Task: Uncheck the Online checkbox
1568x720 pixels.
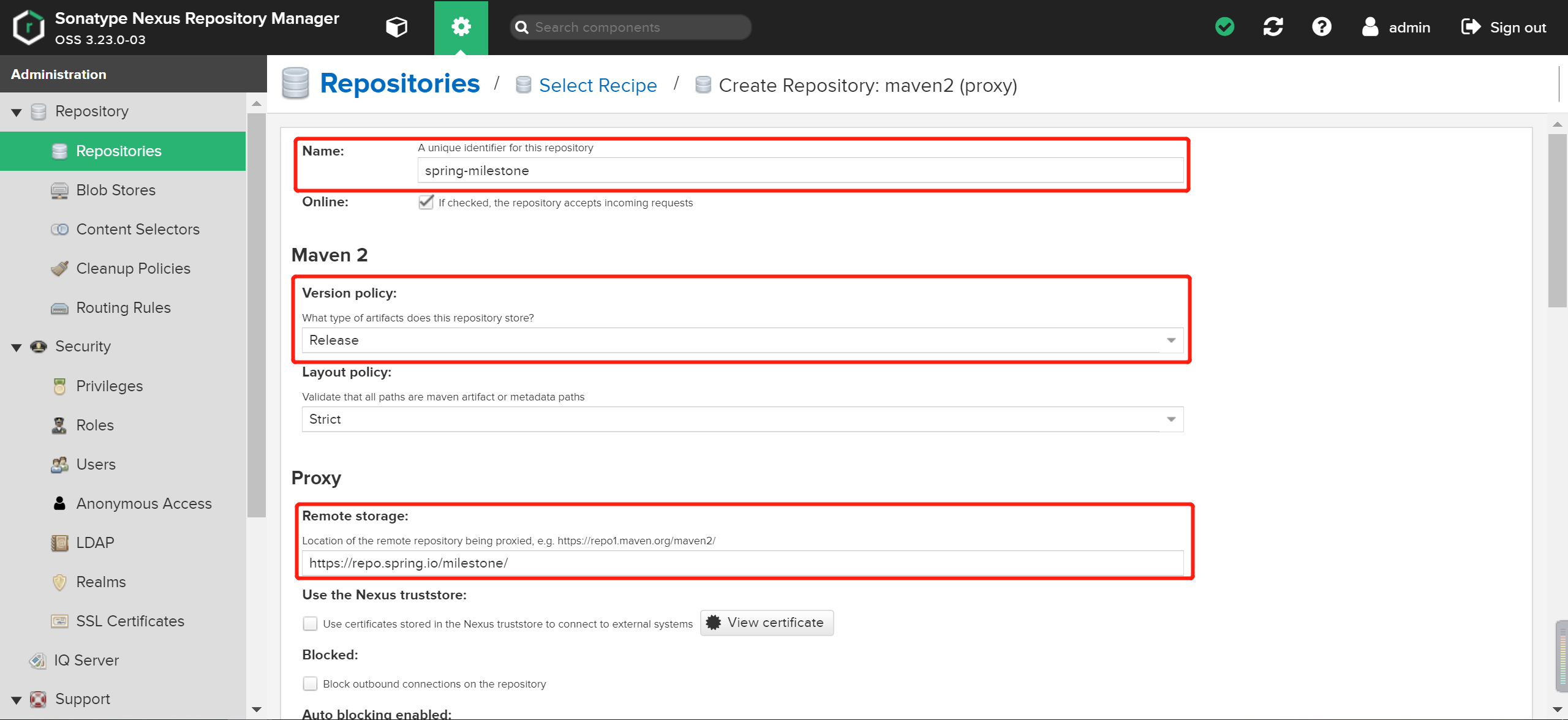Action: pyautogui.click(x=426, y=202)
